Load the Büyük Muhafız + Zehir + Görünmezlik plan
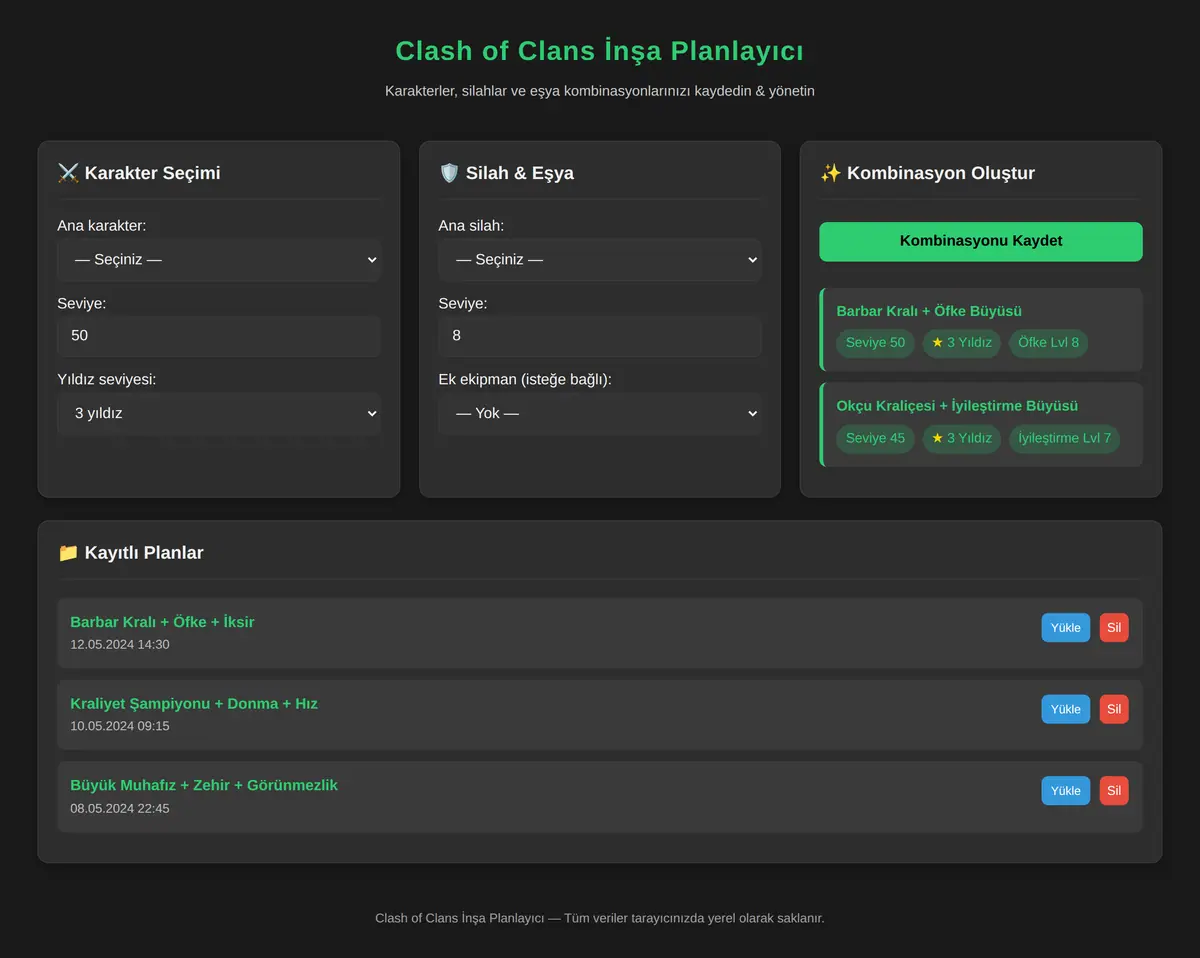 pos(1066,791)
